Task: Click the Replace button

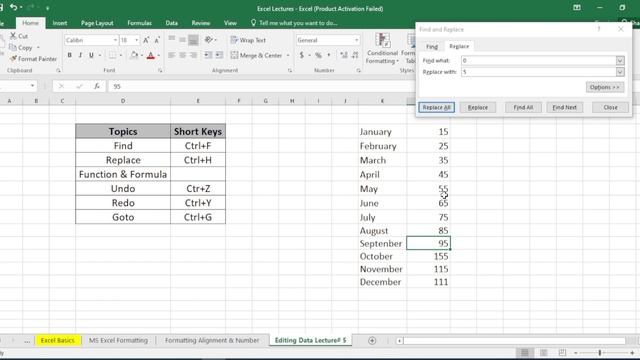Action: [x=478, y=107]
